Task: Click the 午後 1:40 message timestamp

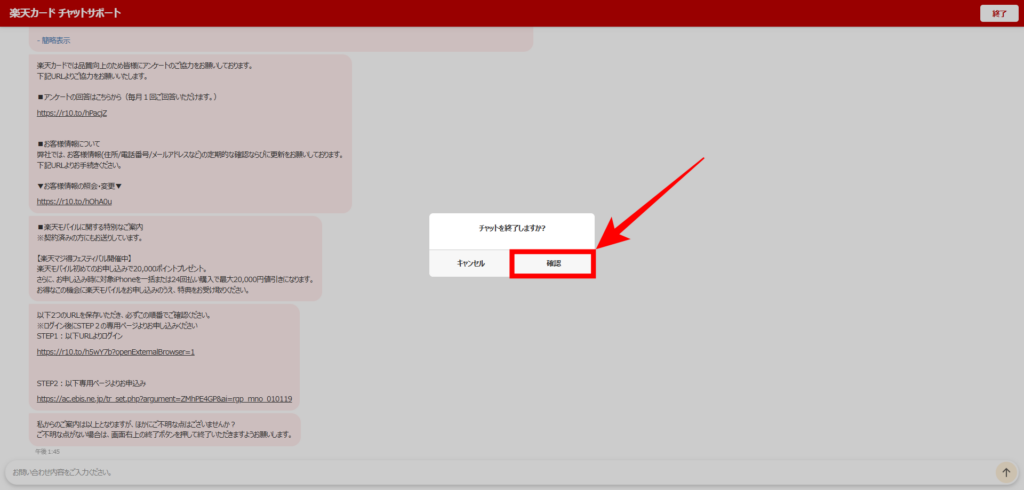Action: (x=47, y=452)
